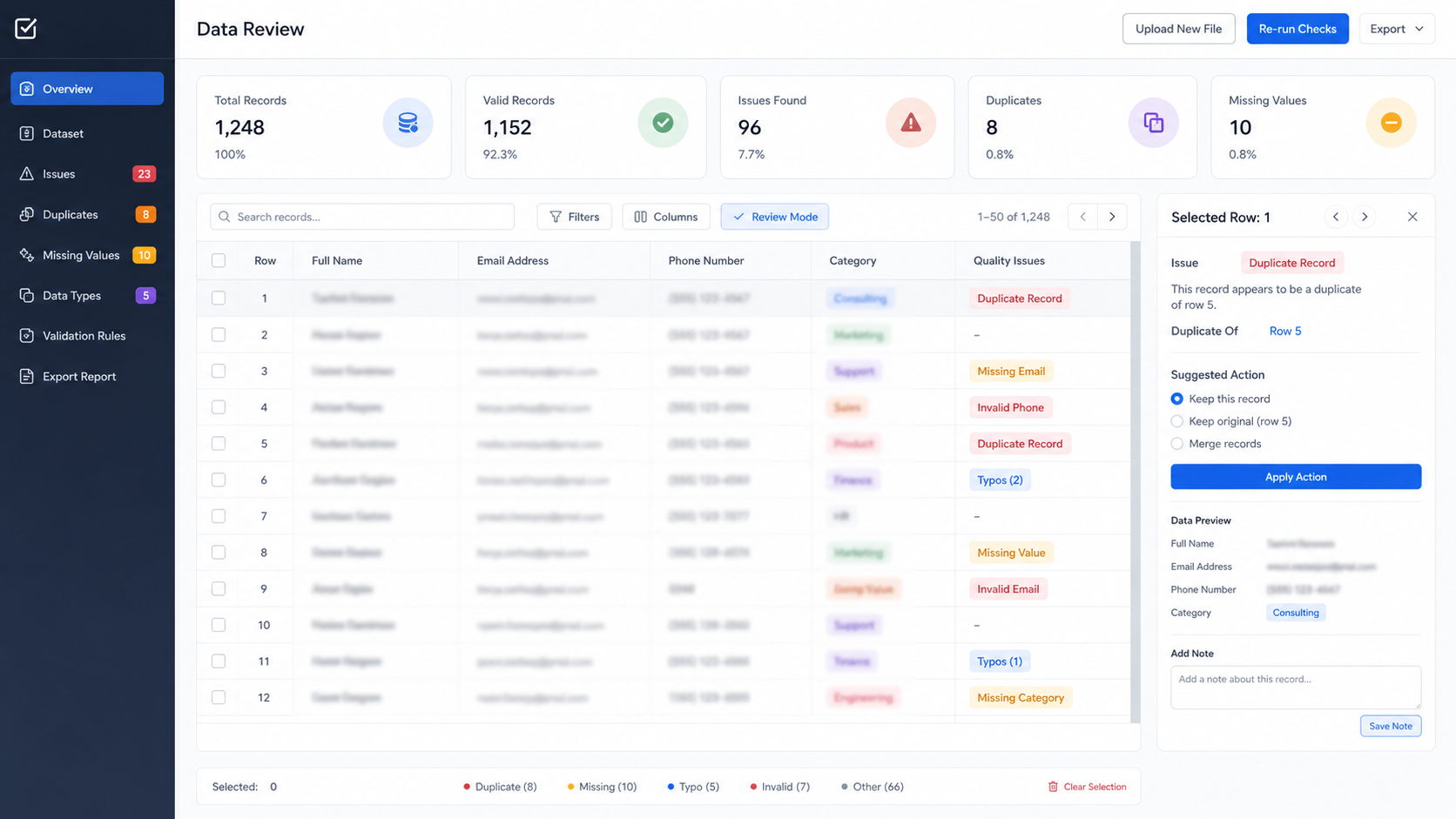Click the Invalid Phone tag
1456x819 pixels.
coord(1010,407)
